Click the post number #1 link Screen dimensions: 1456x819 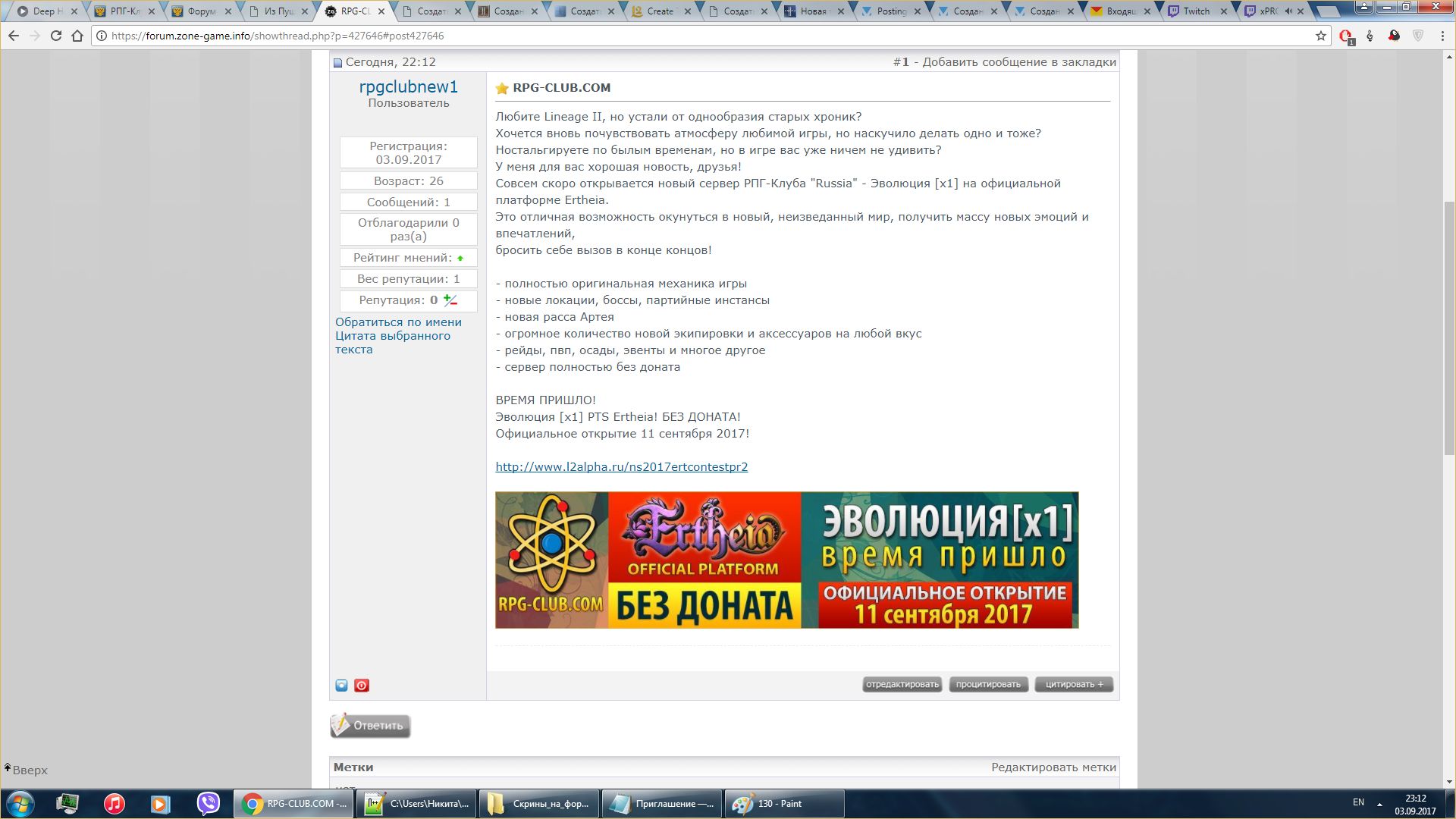[x=901, y=62]
